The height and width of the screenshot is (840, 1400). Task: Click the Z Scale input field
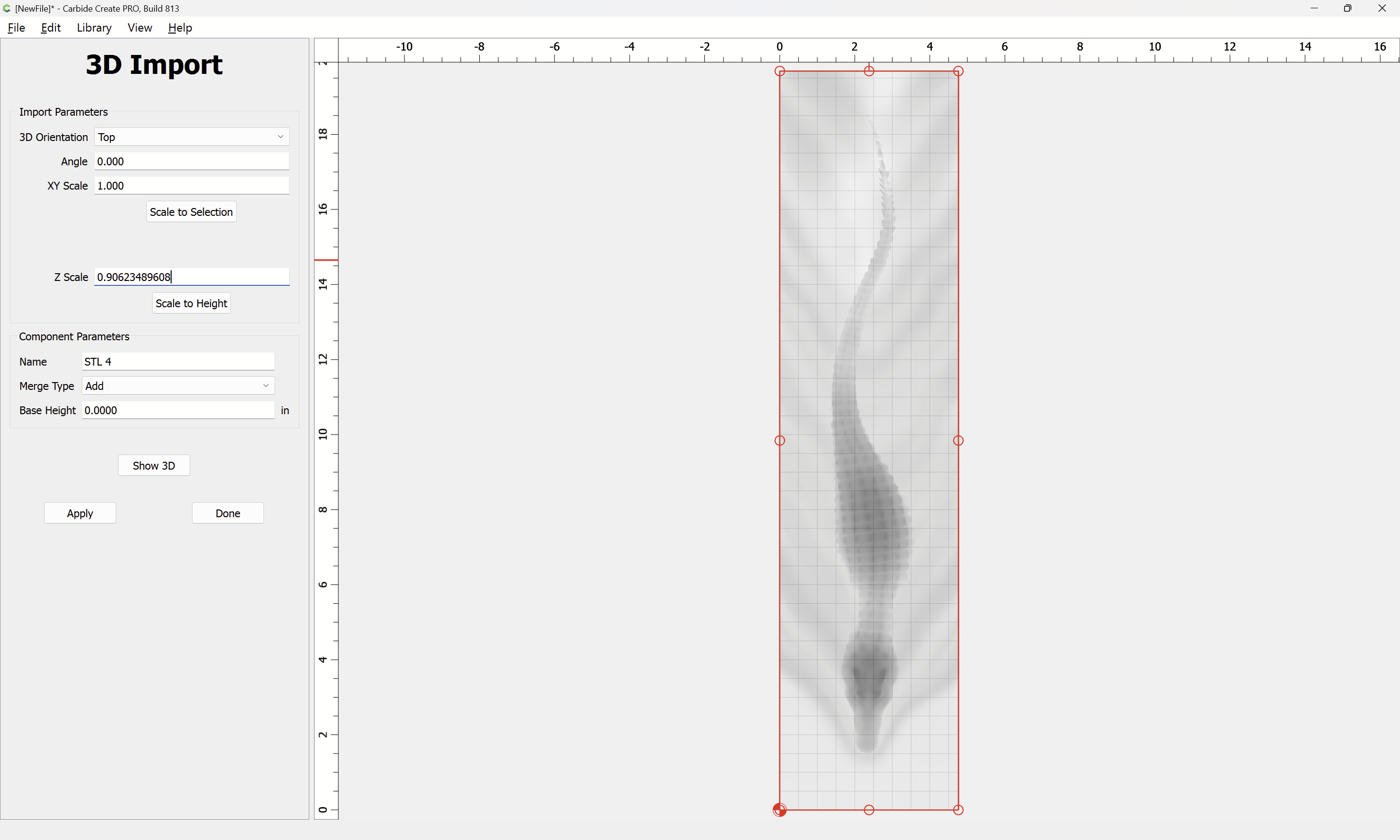(192, 277)
